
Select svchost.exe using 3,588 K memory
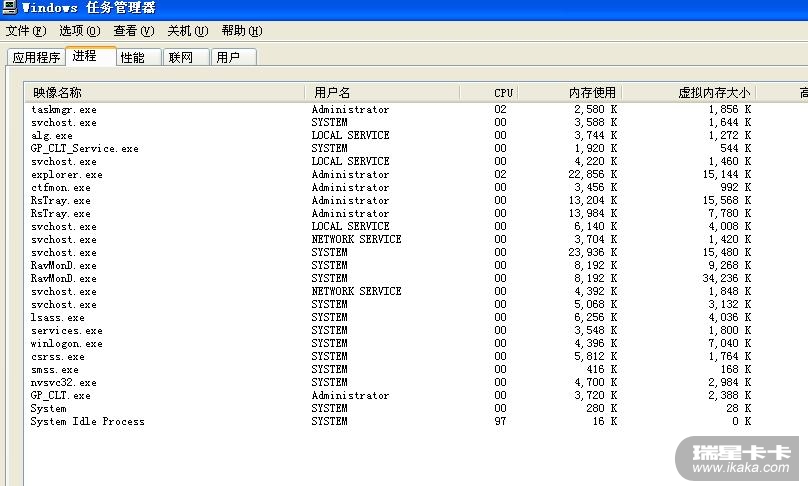tap(63, 123)
